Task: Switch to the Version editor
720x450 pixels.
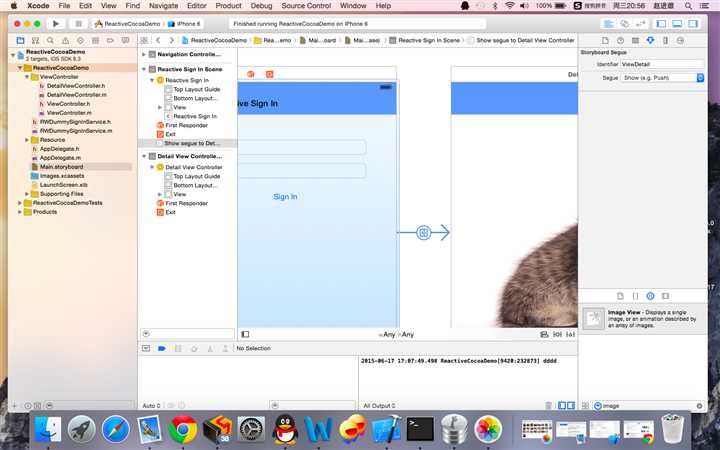Action: point(641,24)
